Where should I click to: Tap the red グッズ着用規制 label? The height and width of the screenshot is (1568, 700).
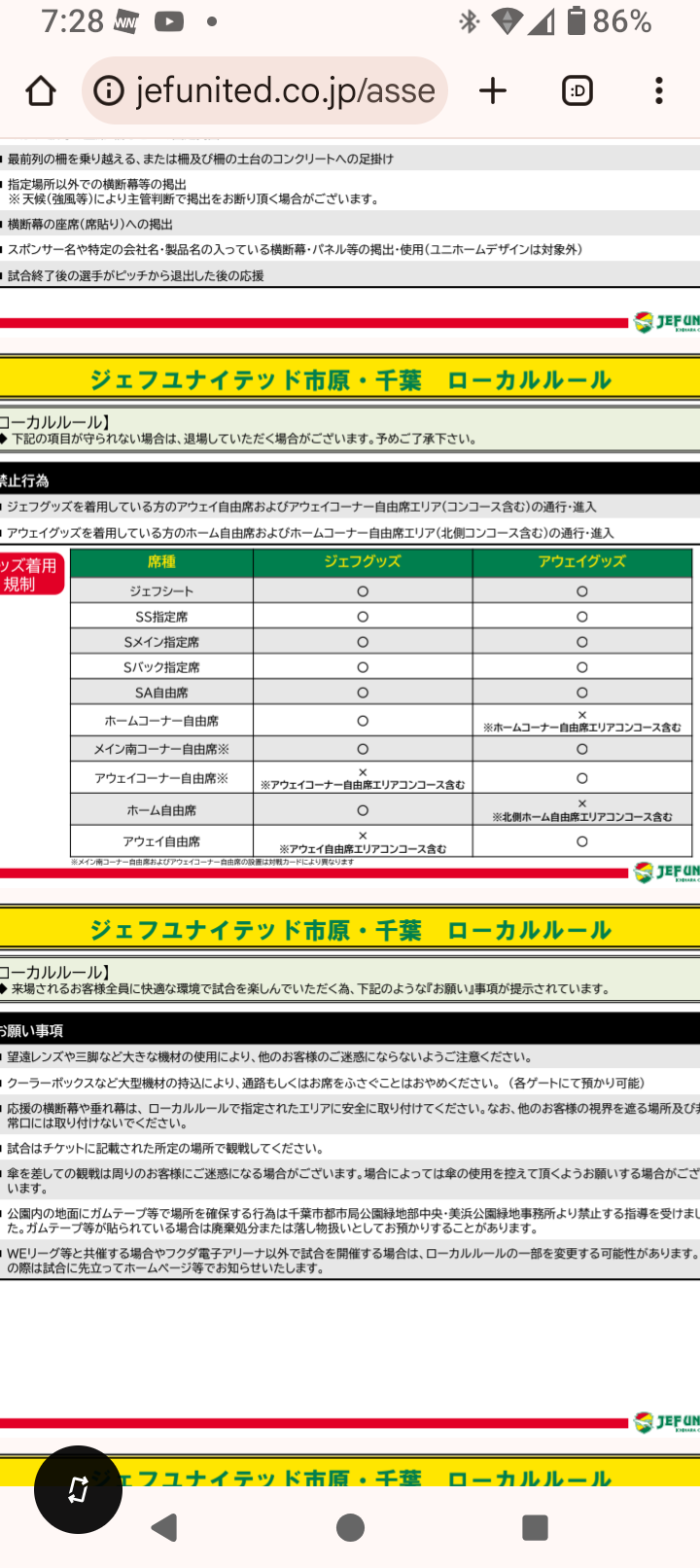(31, 575)
